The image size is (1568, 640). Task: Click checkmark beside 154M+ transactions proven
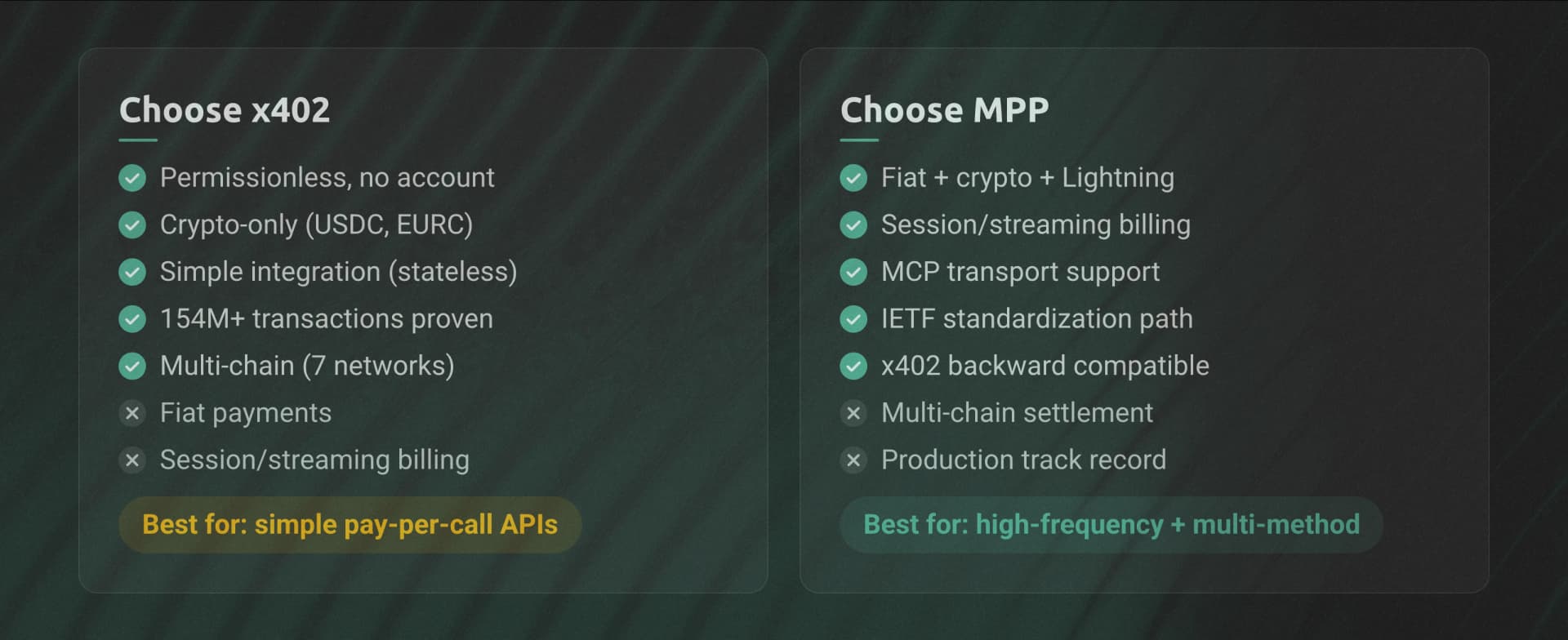[x=132, y=319]
